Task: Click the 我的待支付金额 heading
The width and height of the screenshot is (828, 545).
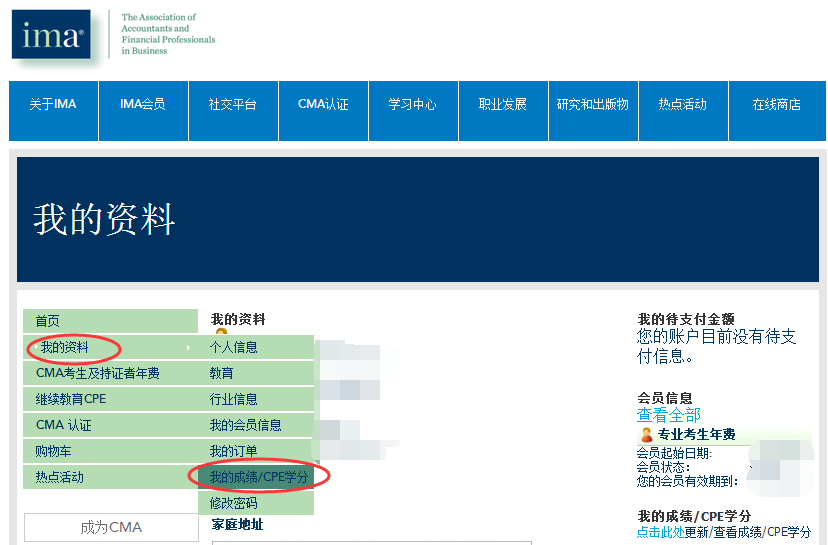Action: click(686, 319)
